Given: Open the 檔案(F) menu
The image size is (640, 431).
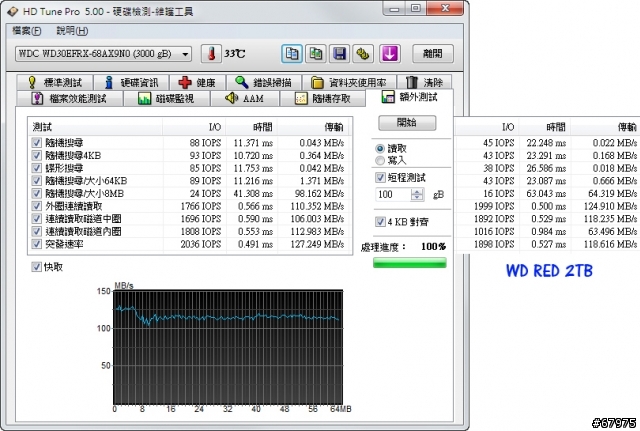Looking at the screenshot, I should (x=27, y=31).
